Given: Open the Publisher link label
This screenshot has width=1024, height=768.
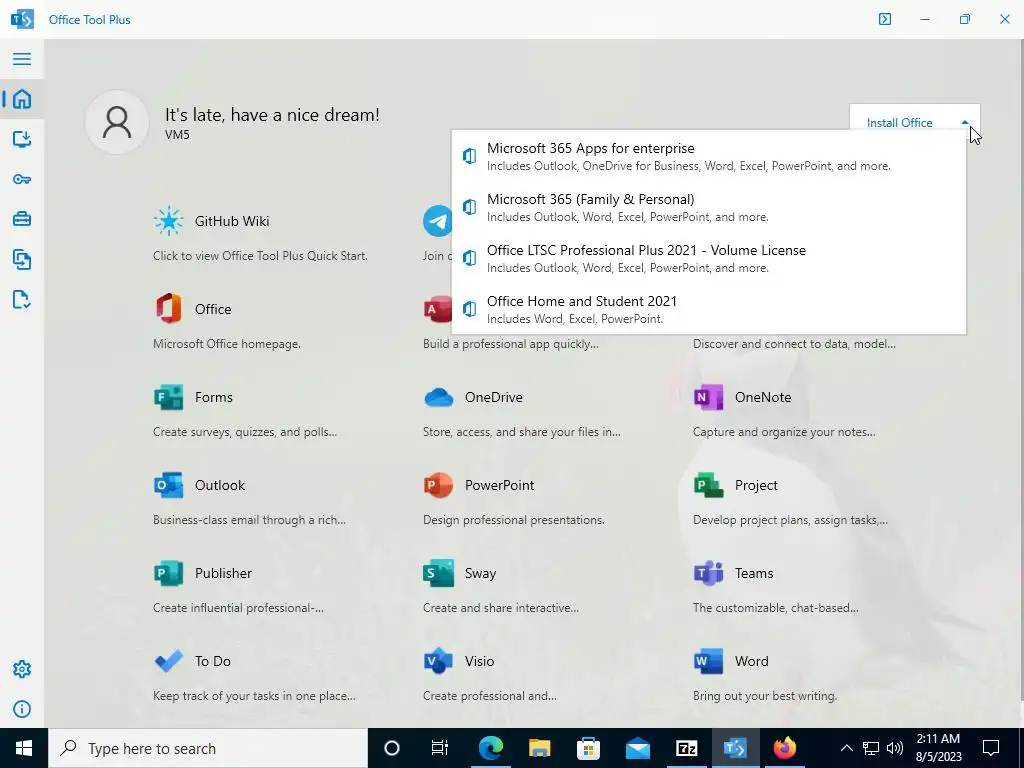Looking at the screenshot, I should [223, 573].
